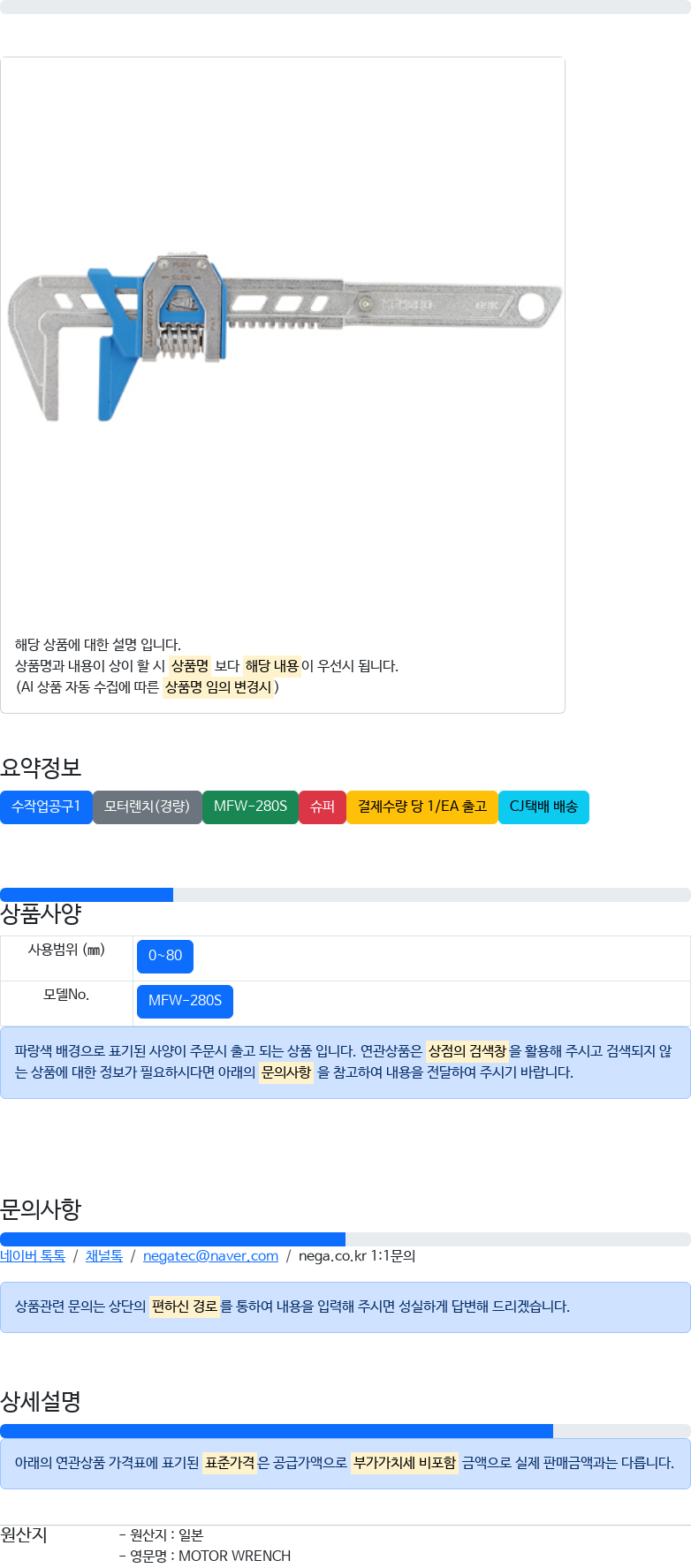Click the nega.co.kr 1:1문의 text

(x=357, y=1256)
